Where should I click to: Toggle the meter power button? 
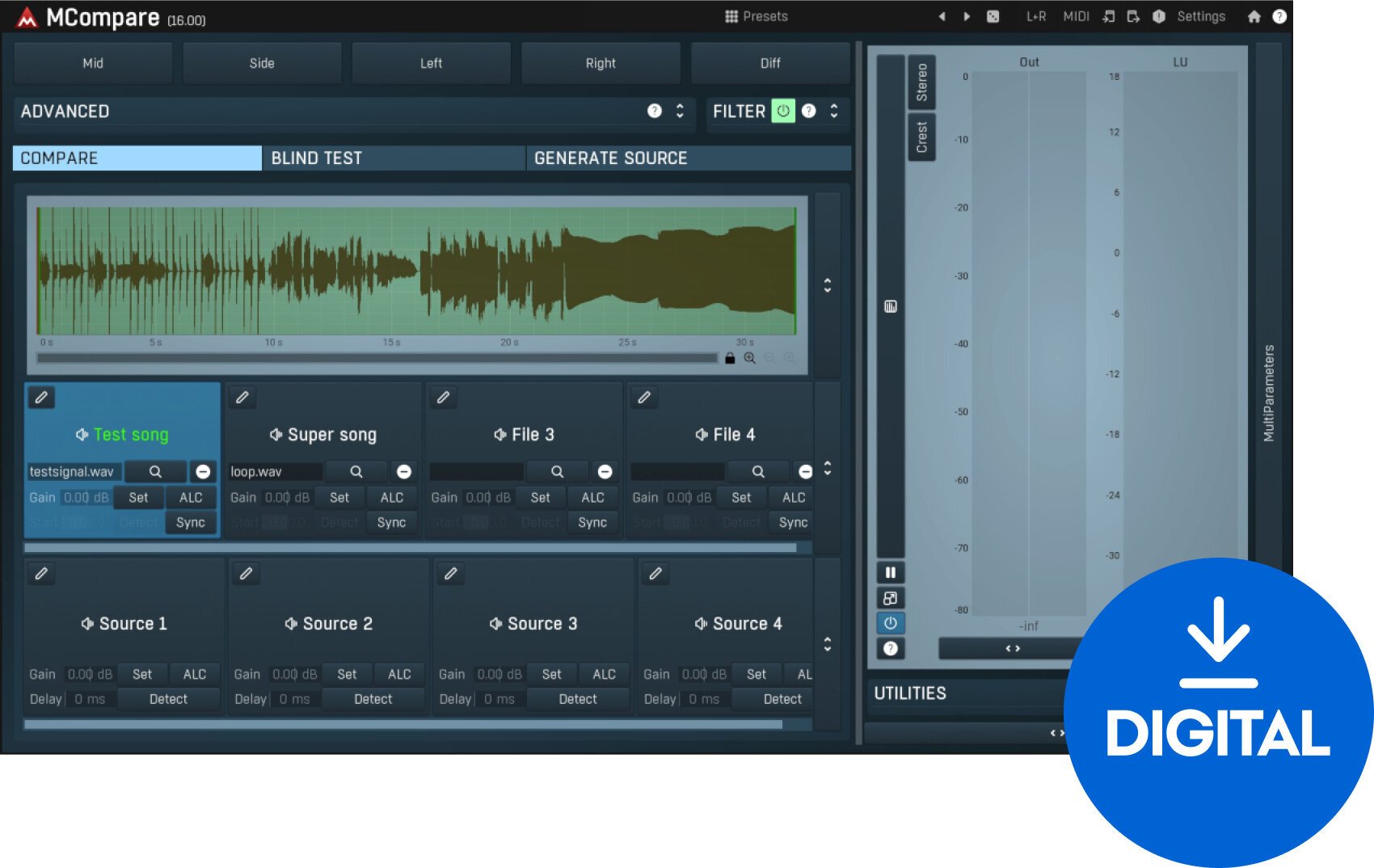coord(890,623)
